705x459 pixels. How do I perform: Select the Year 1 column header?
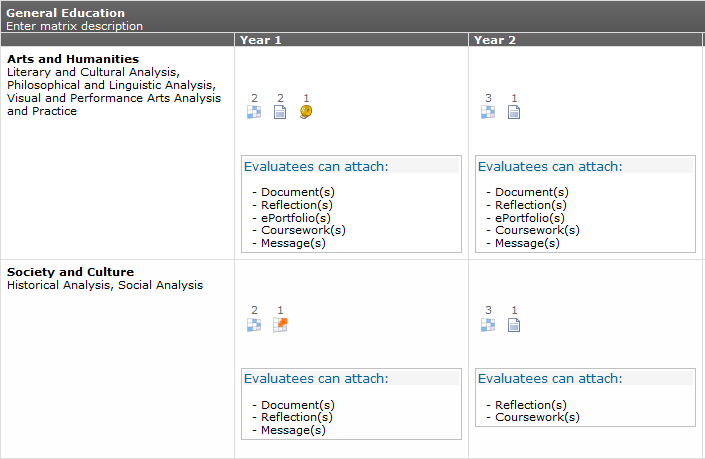coord(261,40)
